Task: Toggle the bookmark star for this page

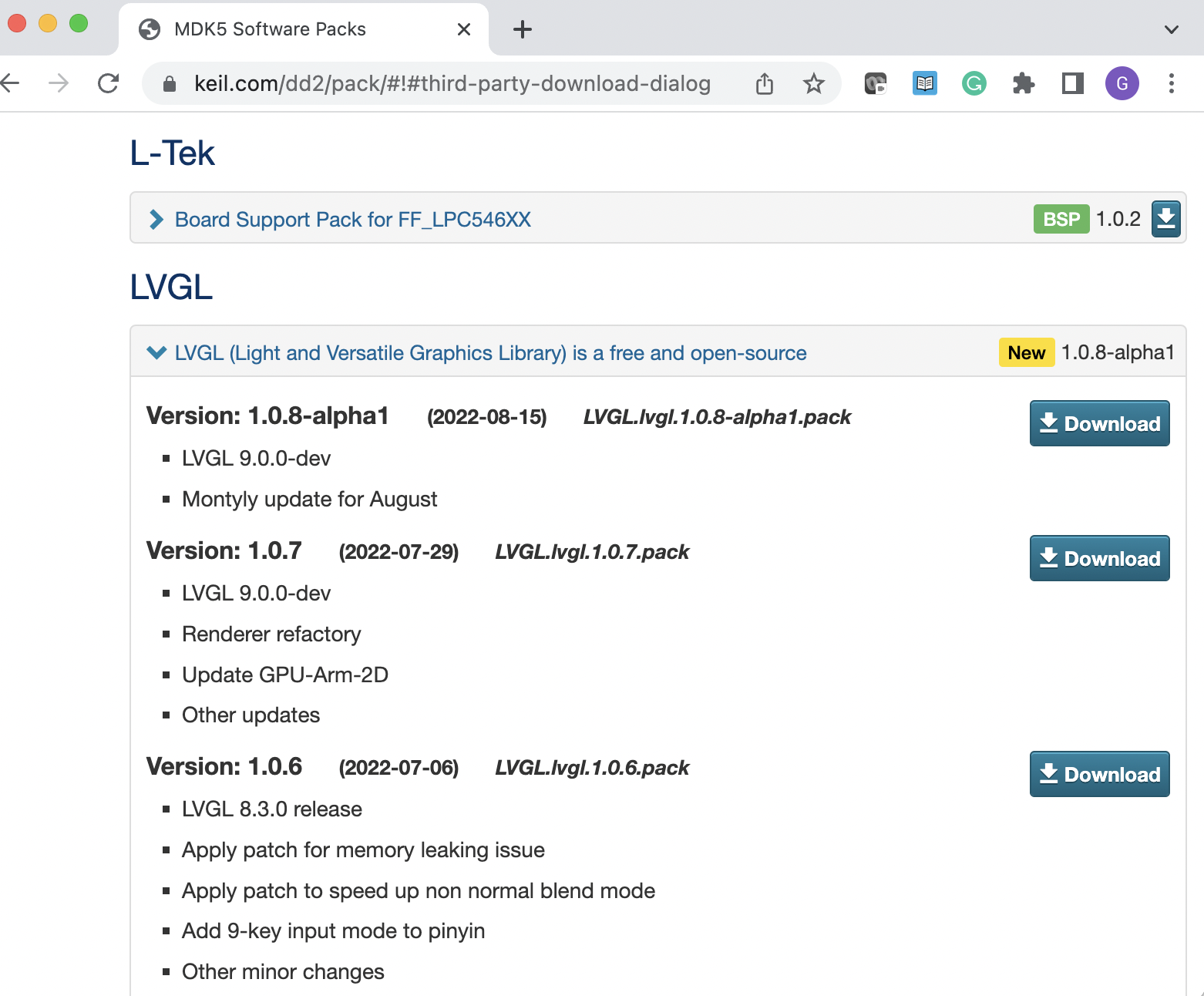Action: point(813,83)
